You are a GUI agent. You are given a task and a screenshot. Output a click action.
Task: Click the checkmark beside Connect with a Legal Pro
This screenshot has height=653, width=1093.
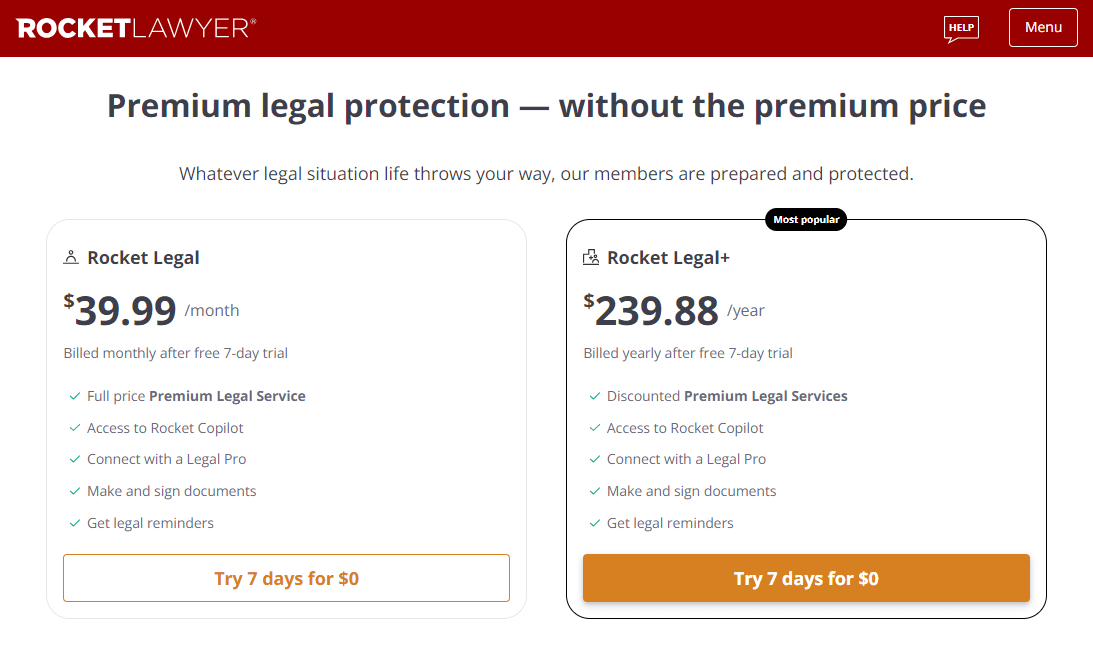pos(74,459)
